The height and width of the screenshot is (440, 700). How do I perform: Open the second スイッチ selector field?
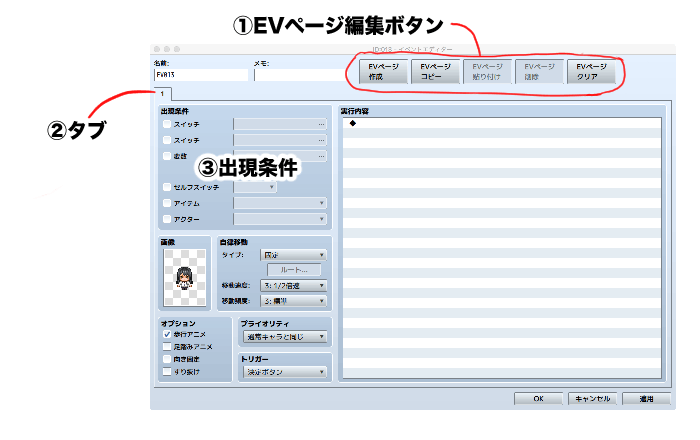(280, 140)
